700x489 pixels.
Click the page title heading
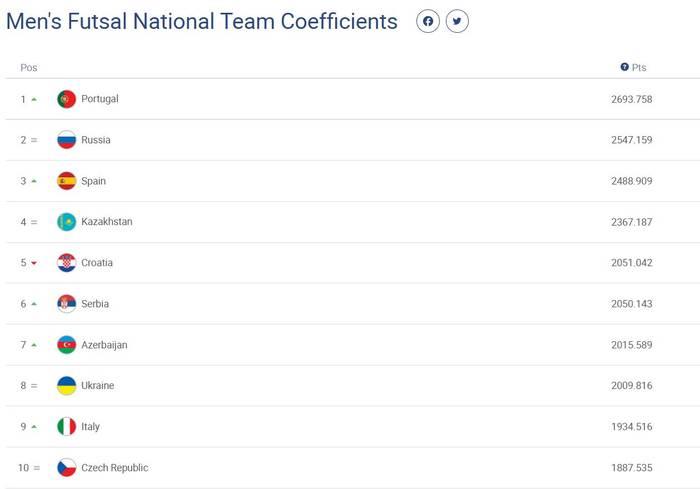[202, 21]
